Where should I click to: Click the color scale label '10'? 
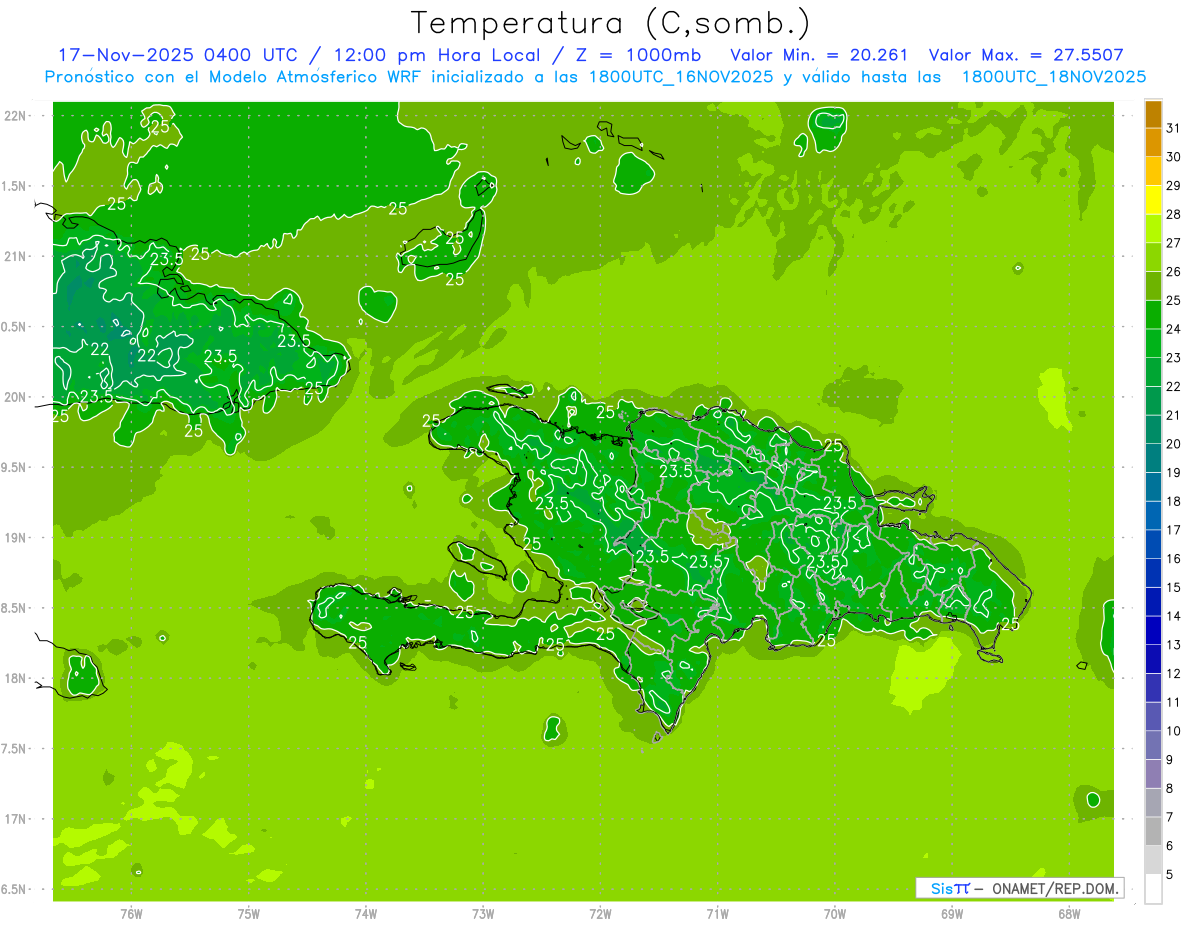1173,731
